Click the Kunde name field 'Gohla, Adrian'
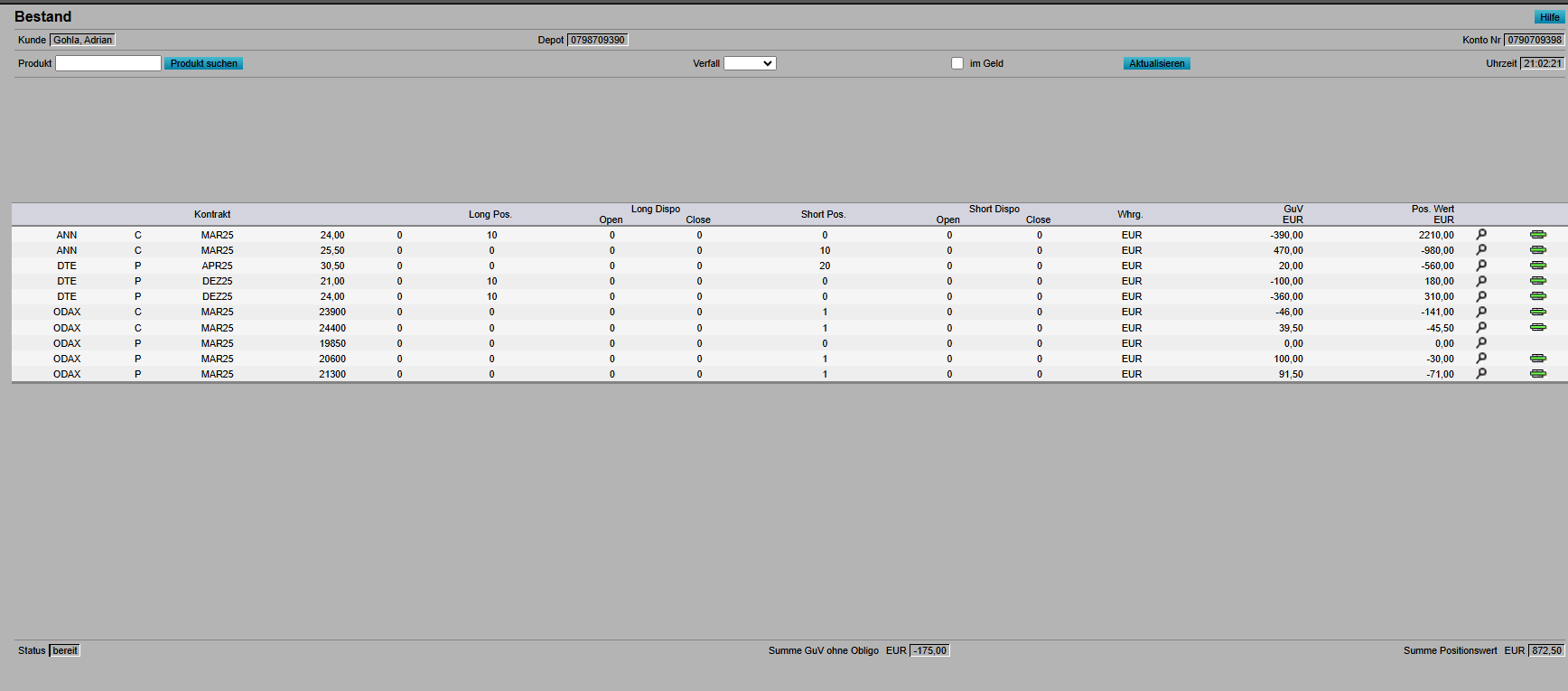This screenshot has height=691, width=1568. click(82, 40)
